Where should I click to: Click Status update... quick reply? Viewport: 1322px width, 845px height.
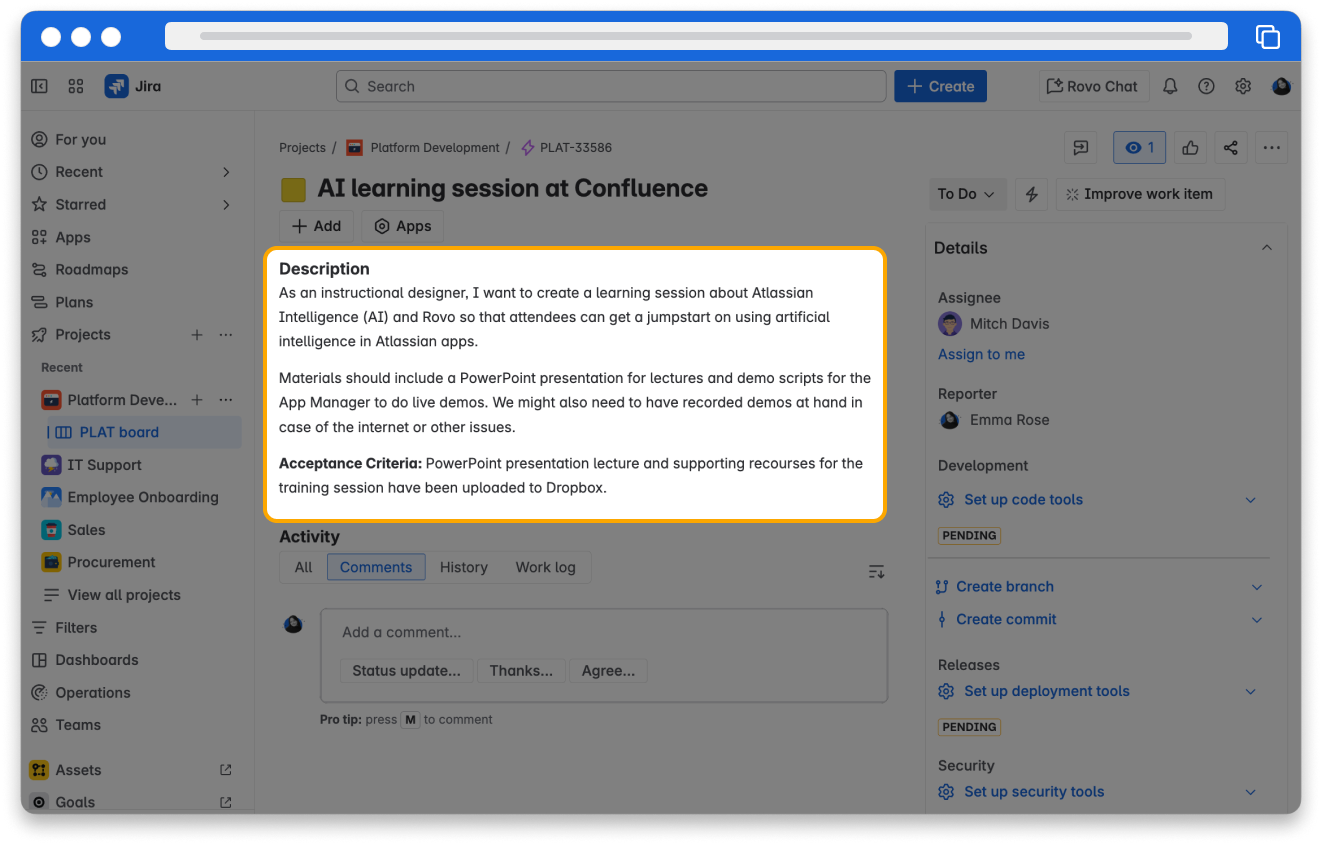407,671
